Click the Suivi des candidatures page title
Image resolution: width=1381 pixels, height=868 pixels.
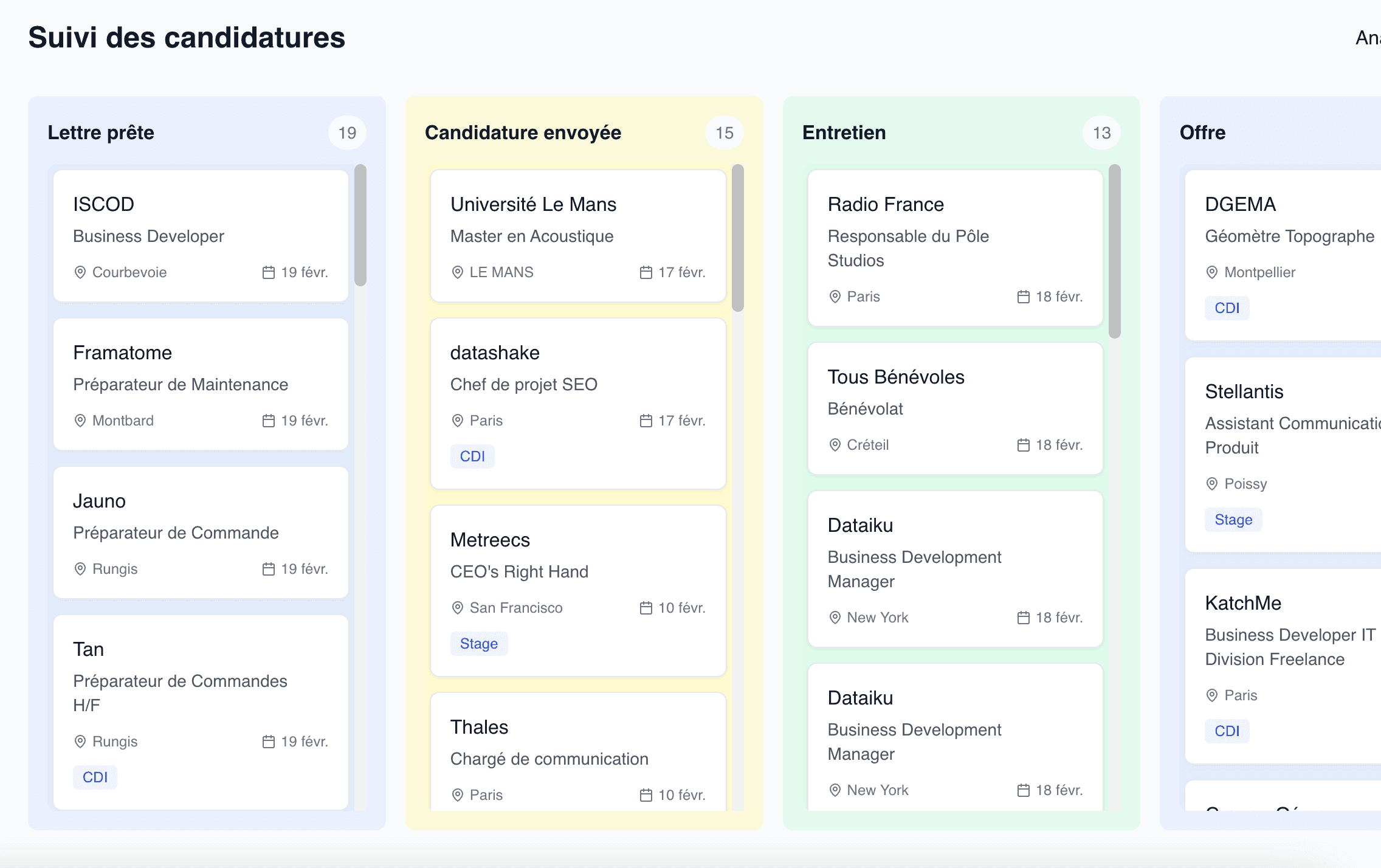pos(187,38)
